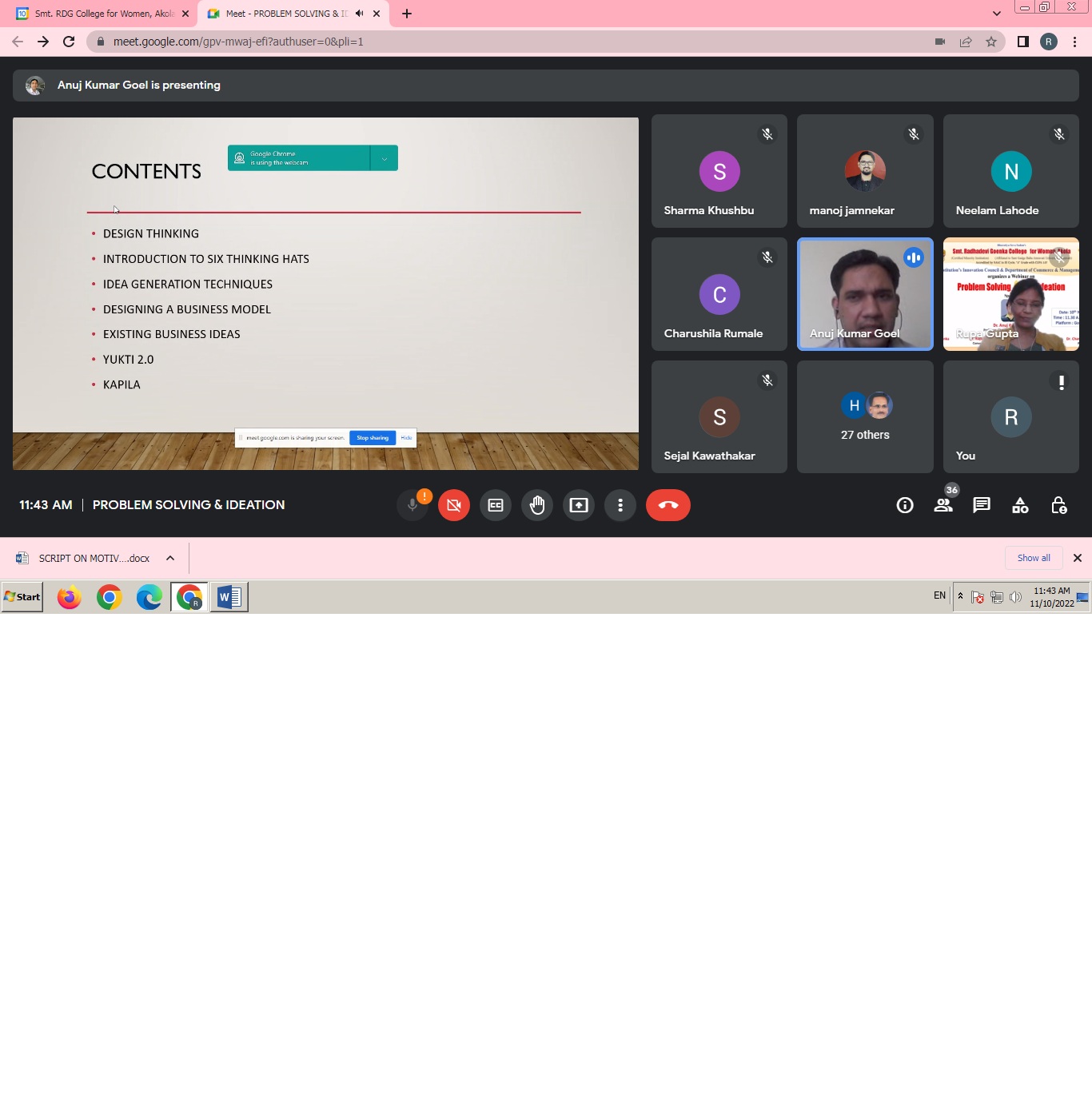Viewport: 1092px width, 1103px height.
Task: Open more options three-dot menu
Action: click(620, 505)
